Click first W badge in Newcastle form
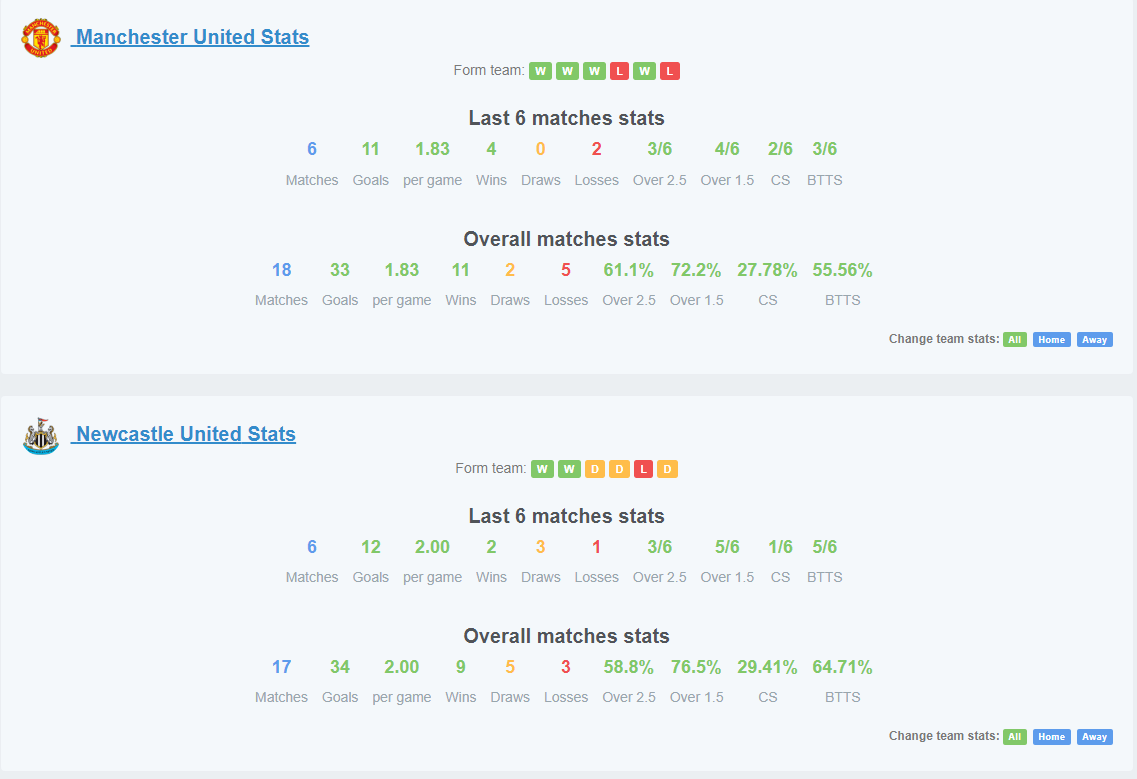 click(x=542, y=469)
